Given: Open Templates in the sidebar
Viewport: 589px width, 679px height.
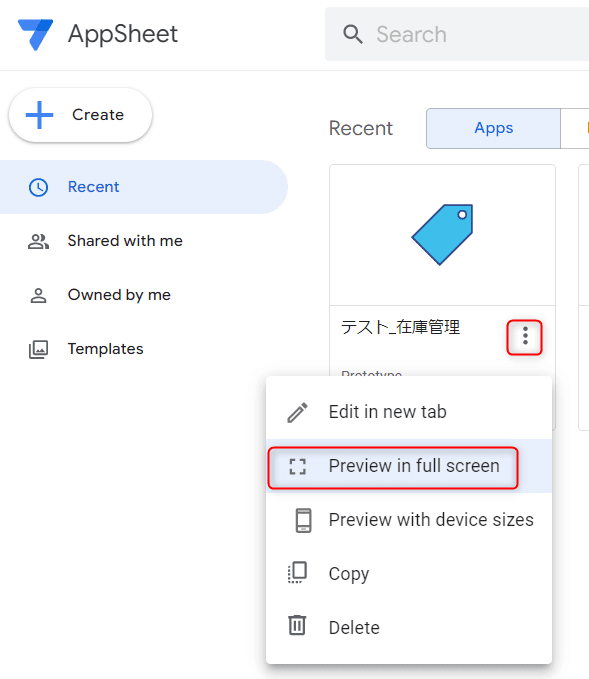Looking at the screenshot, I should click(x=143, y=349).
